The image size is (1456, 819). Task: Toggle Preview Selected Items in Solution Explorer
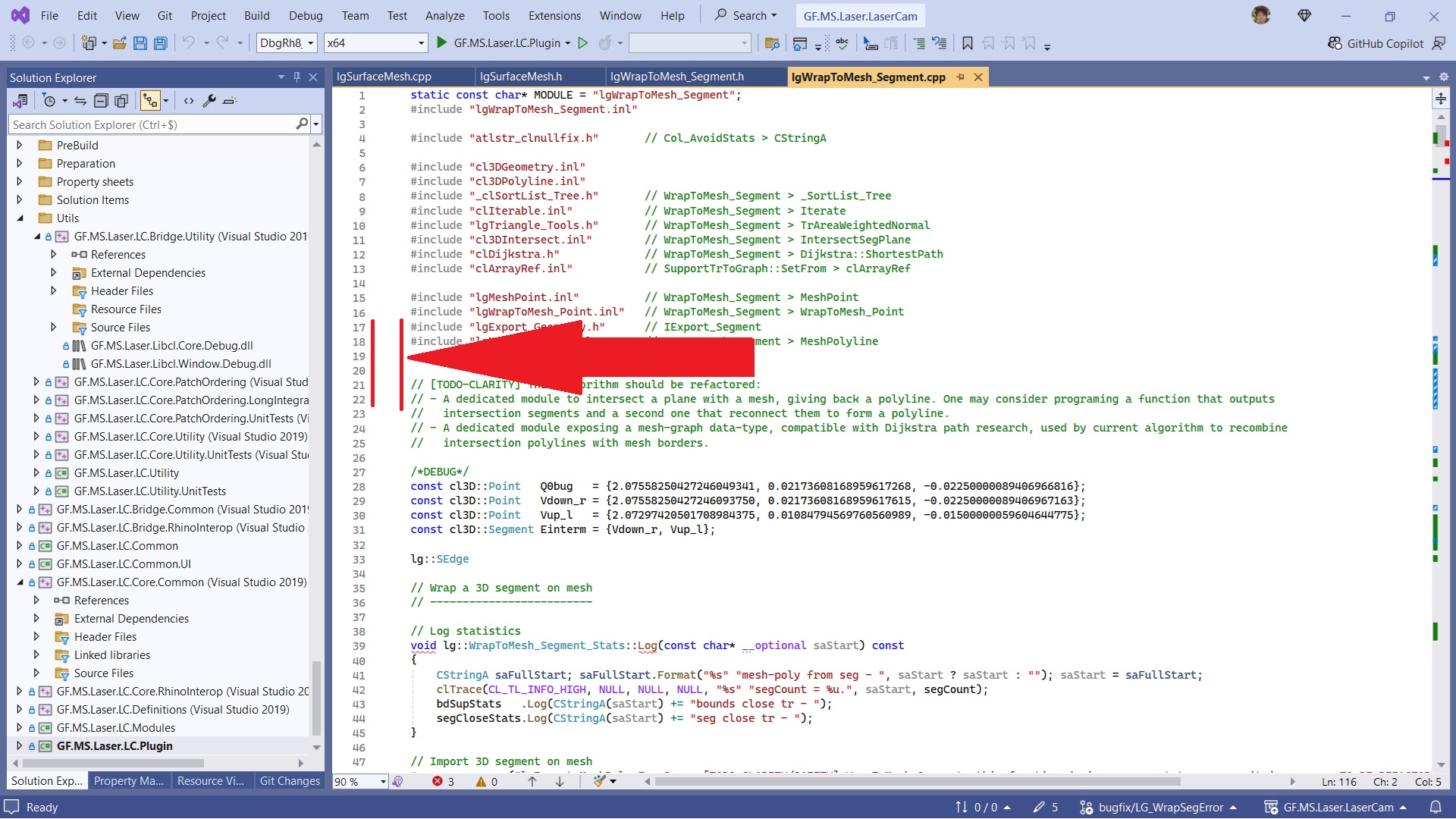230,100
